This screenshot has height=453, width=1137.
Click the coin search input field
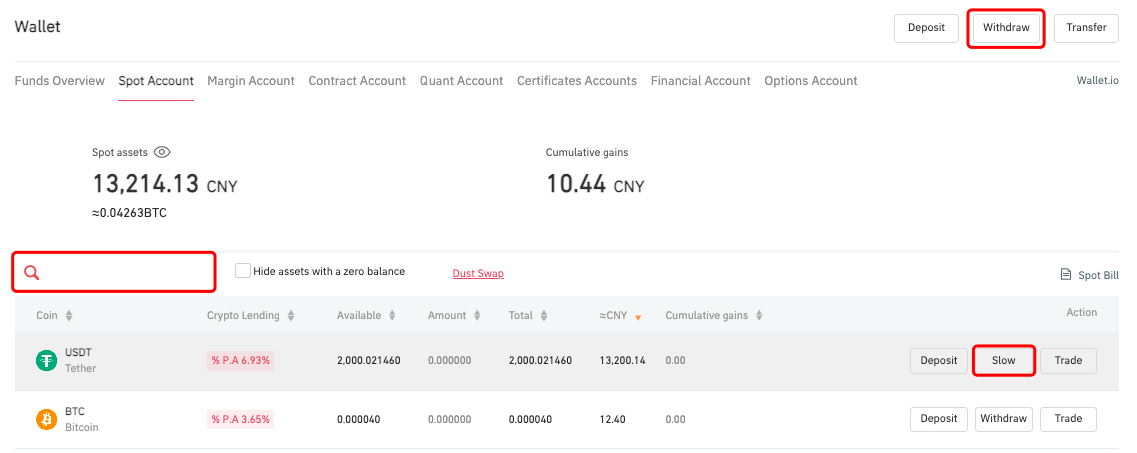click(x=125, y=273)
